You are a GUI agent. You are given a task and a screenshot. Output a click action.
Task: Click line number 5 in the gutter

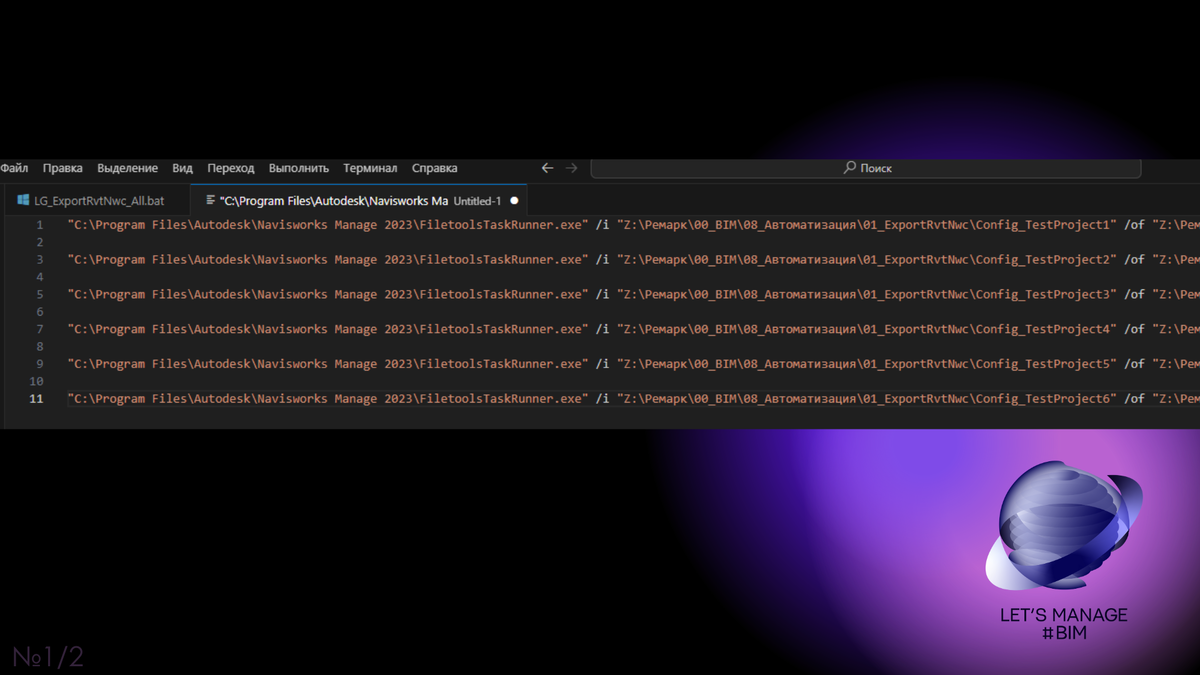(x=40, y=295)
